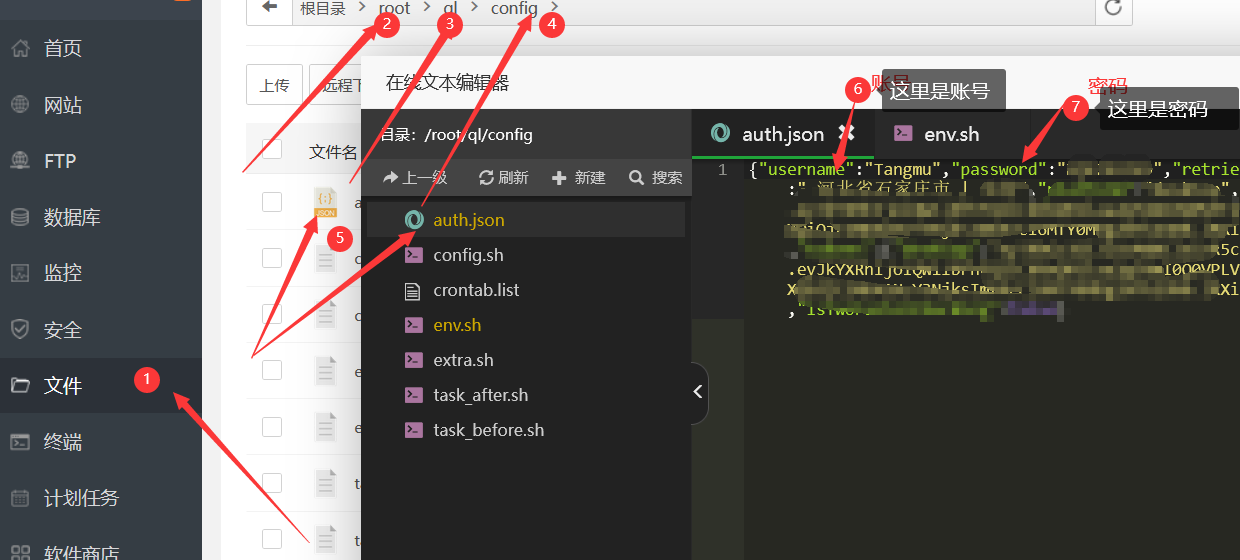The height and width of the screenshot is (560, 1240).
Task: Click the 终端 terminal icon
Action: 20,441
